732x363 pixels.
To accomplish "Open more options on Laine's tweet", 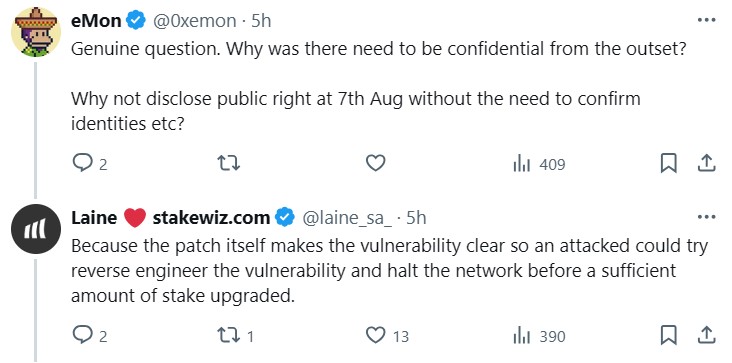I will tap(706, 217).
